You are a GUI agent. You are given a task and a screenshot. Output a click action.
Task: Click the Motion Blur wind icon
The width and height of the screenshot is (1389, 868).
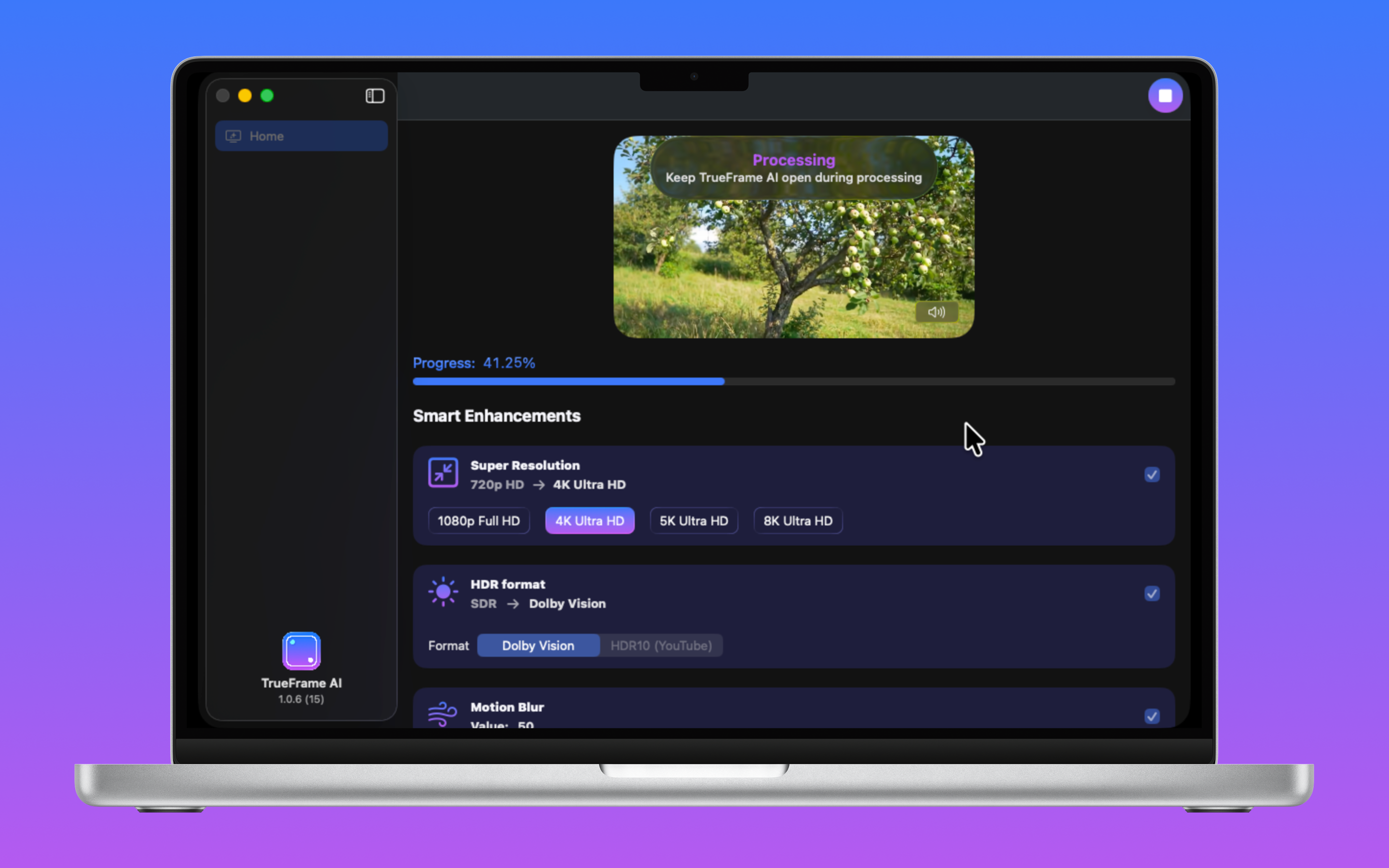tap(443, 714)
